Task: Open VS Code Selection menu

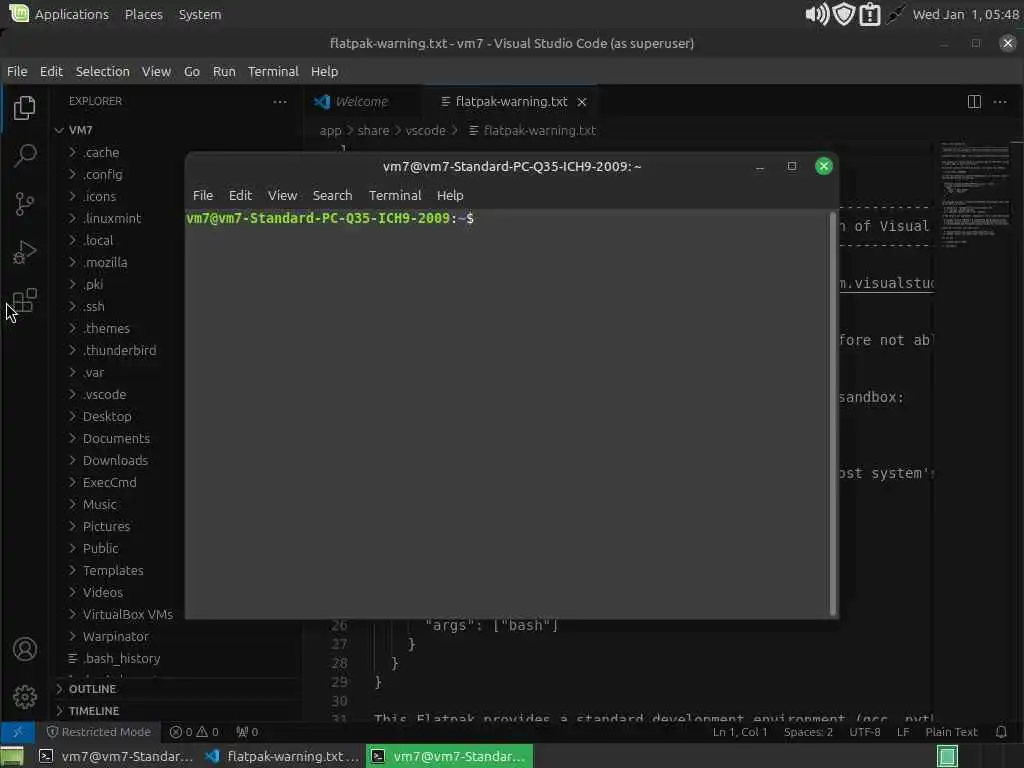Action: click(103, 71)
